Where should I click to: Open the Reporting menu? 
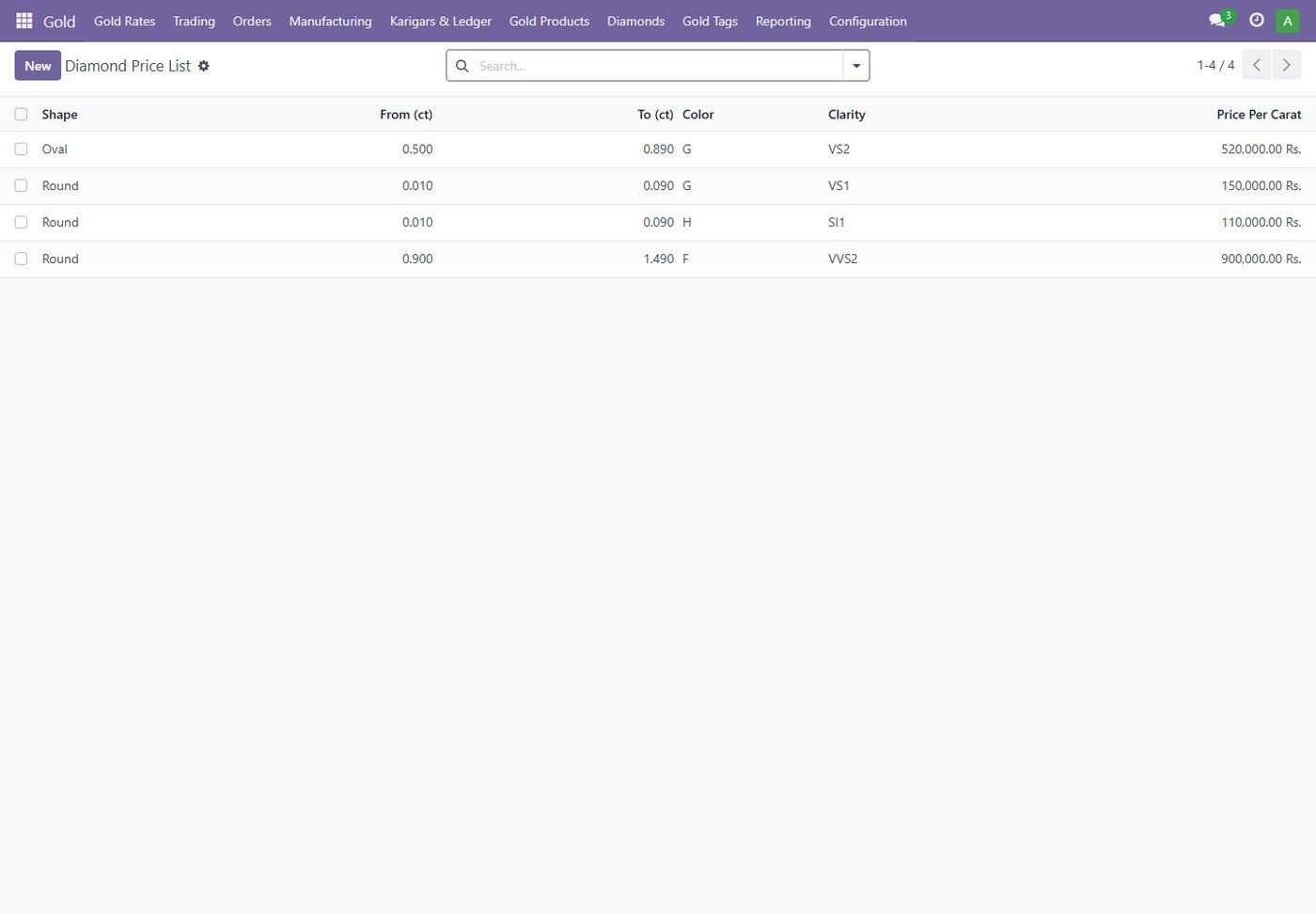tap(783, 21)
